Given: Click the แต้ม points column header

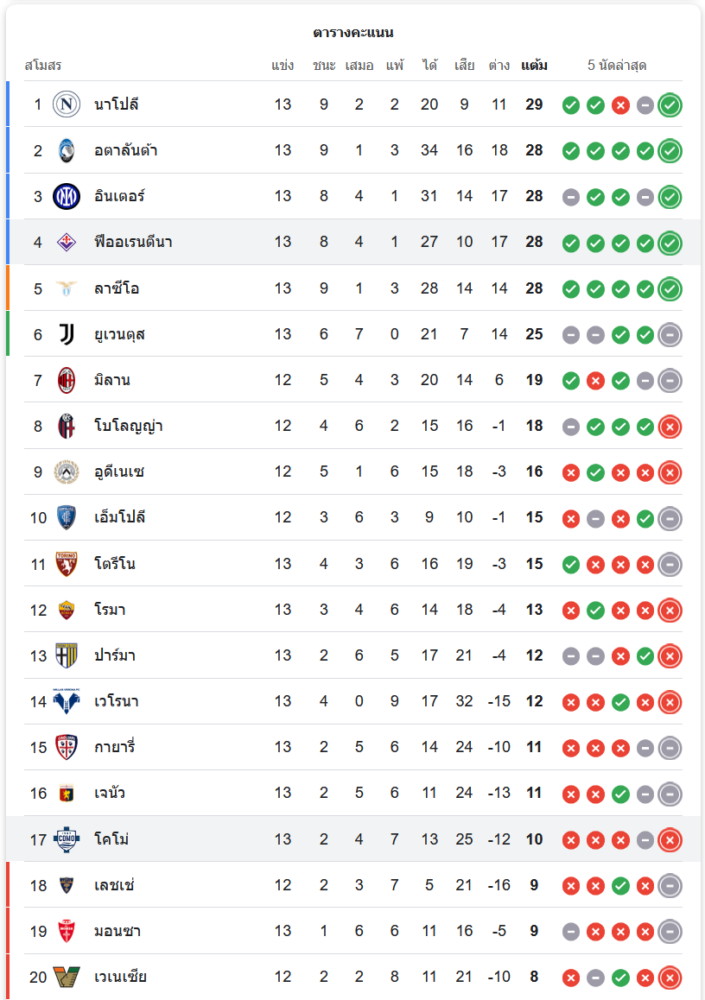Looking at the screenshot, I should click(x=534, y=66).
